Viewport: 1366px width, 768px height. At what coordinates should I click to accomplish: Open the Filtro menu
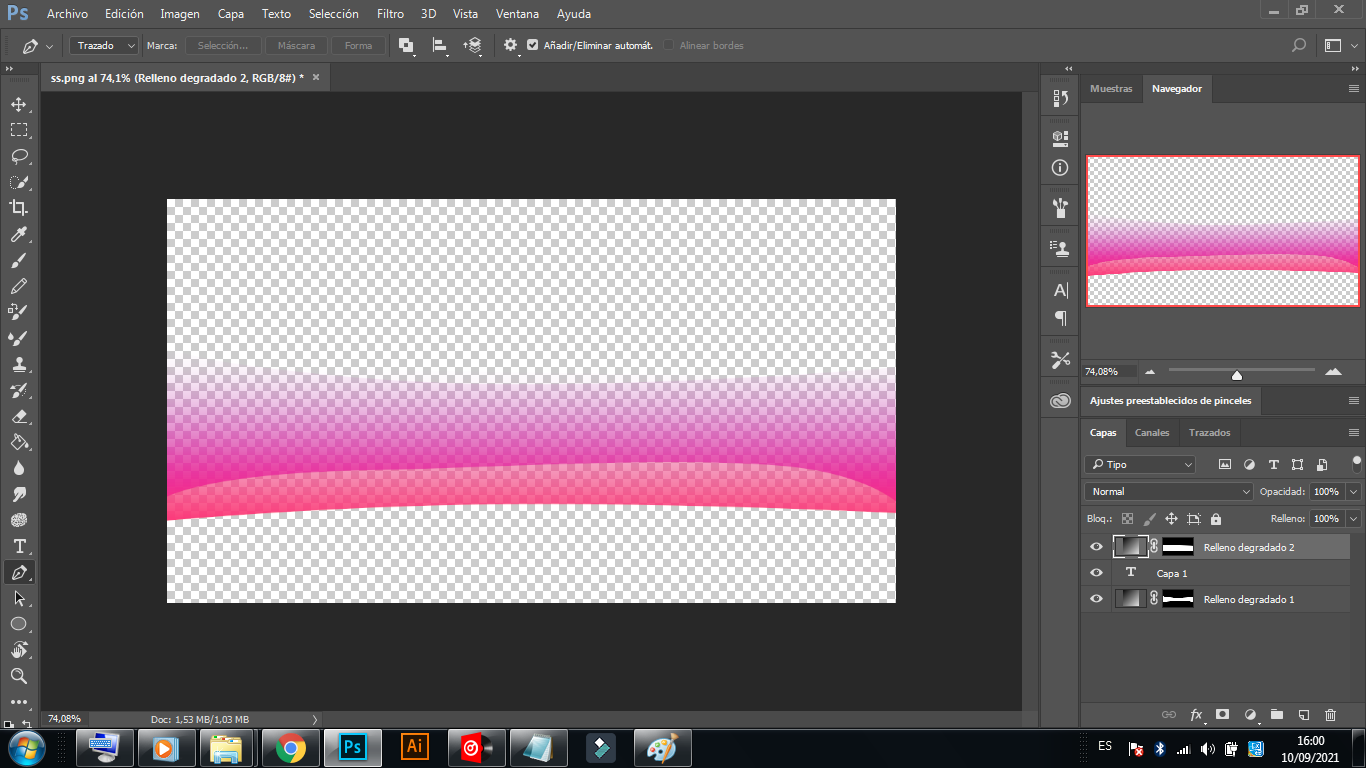[391, 14]
